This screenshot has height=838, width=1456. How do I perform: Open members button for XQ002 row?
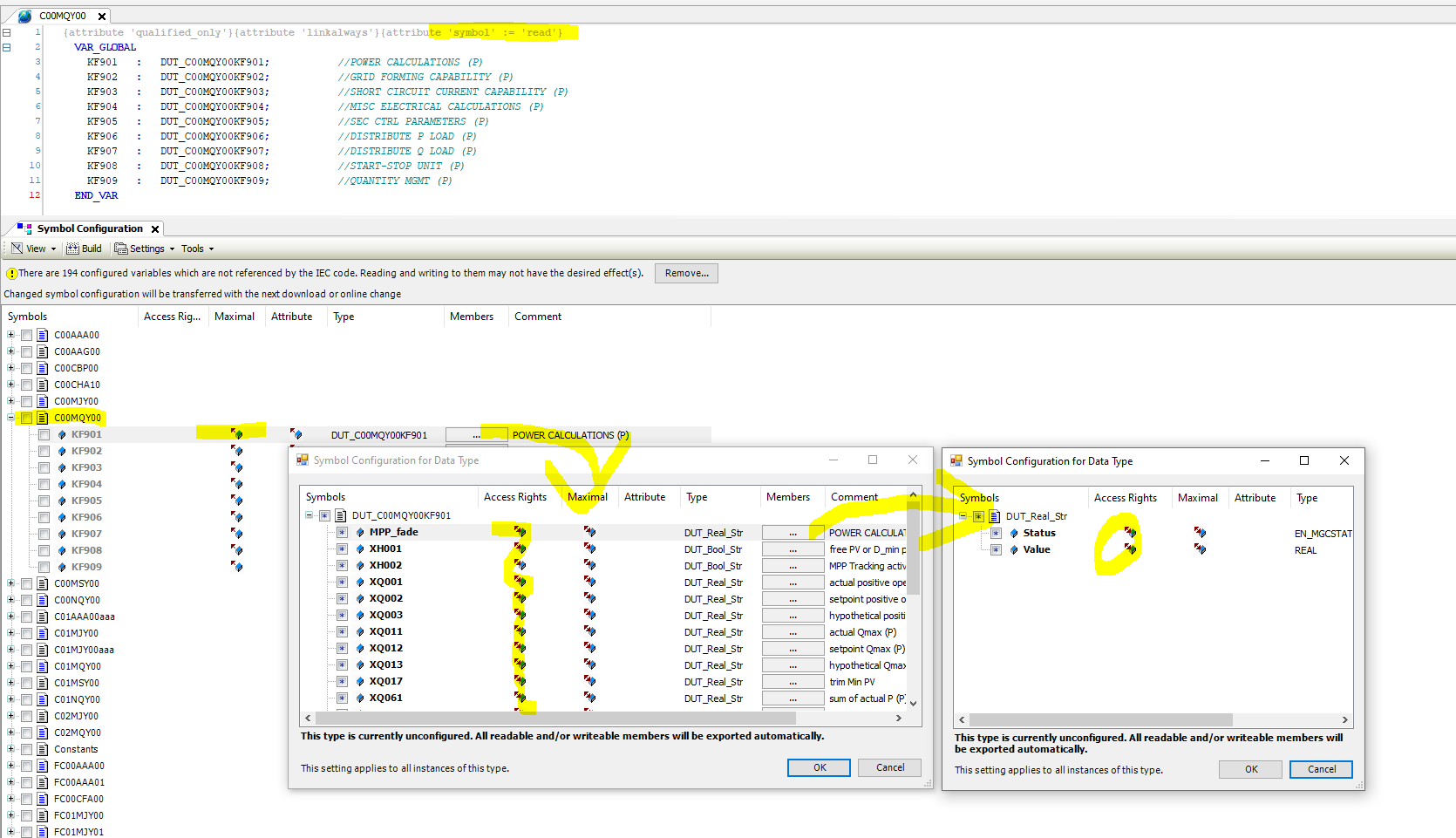pos(793,599)
